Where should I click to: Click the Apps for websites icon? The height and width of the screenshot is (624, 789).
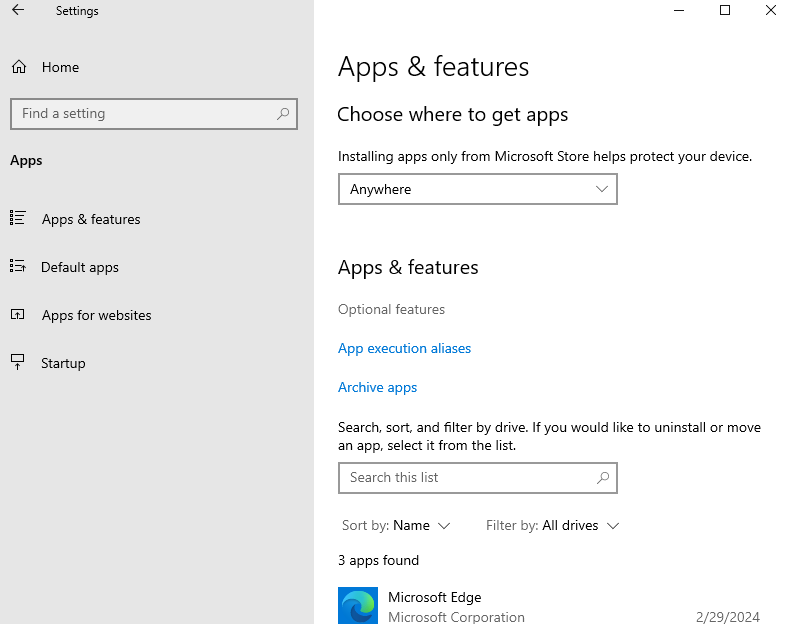tap(18, 315)
